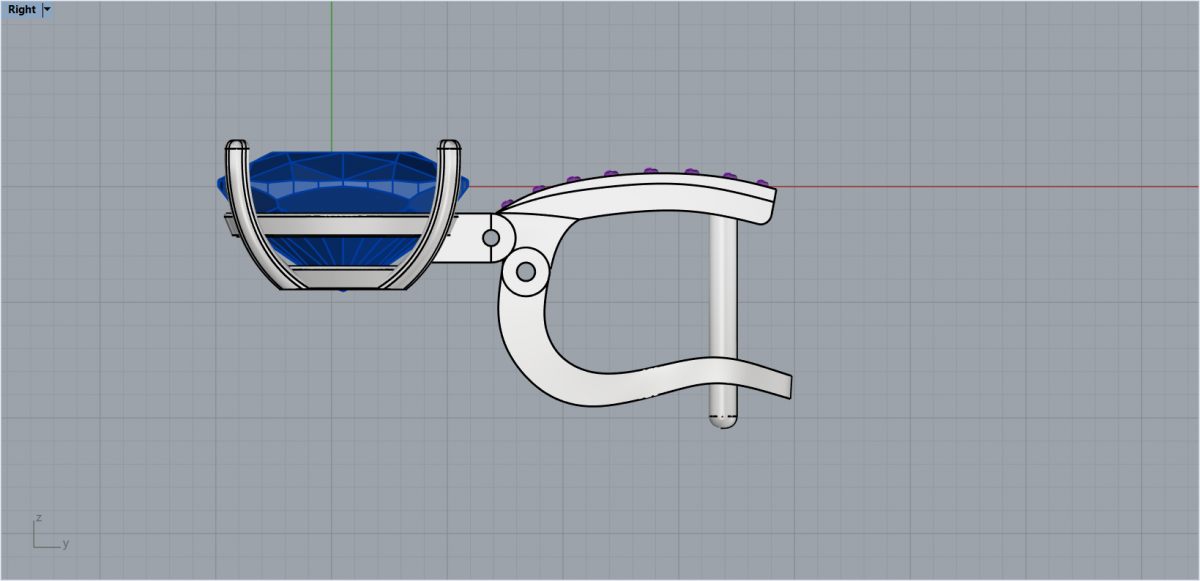This screenshot has height=581, width=1200.
Task: Click the larger lower hinge hole
Action: coord(525,270)
